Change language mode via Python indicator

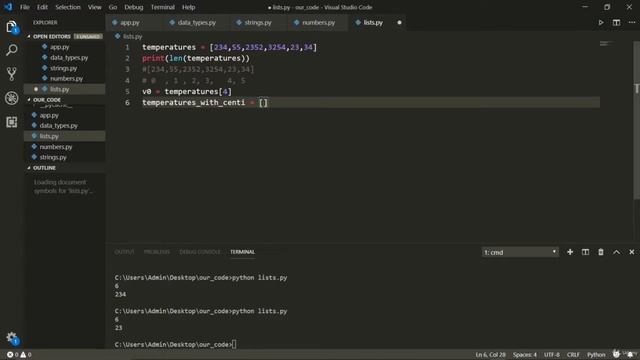[596, 355]
